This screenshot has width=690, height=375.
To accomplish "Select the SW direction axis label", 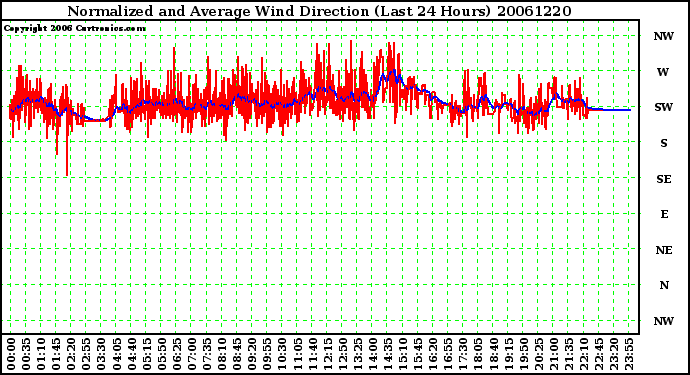I will tap(664, 107).
